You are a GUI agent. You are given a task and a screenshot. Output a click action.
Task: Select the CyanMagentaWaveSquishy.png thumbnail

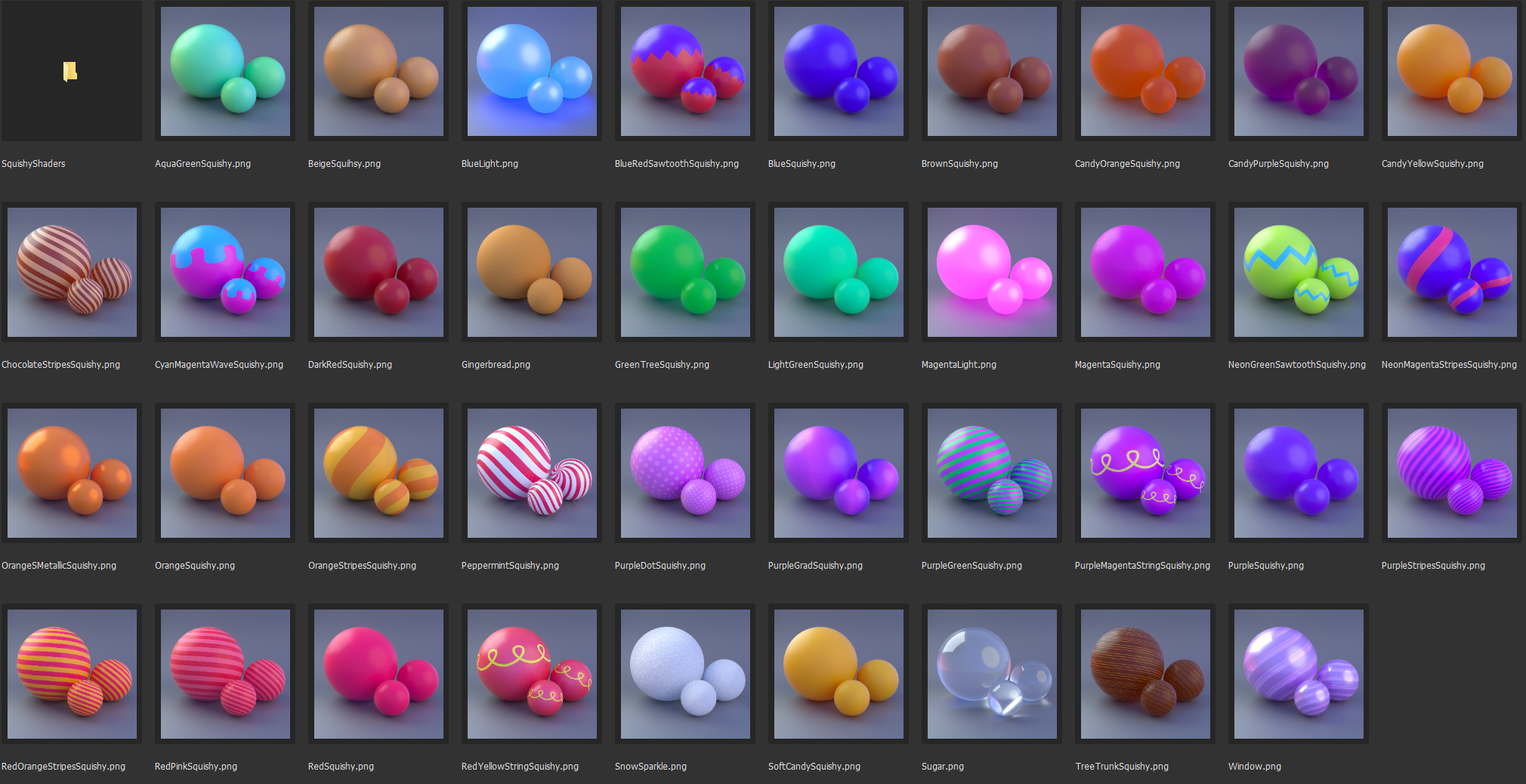(x=225, y=273)
